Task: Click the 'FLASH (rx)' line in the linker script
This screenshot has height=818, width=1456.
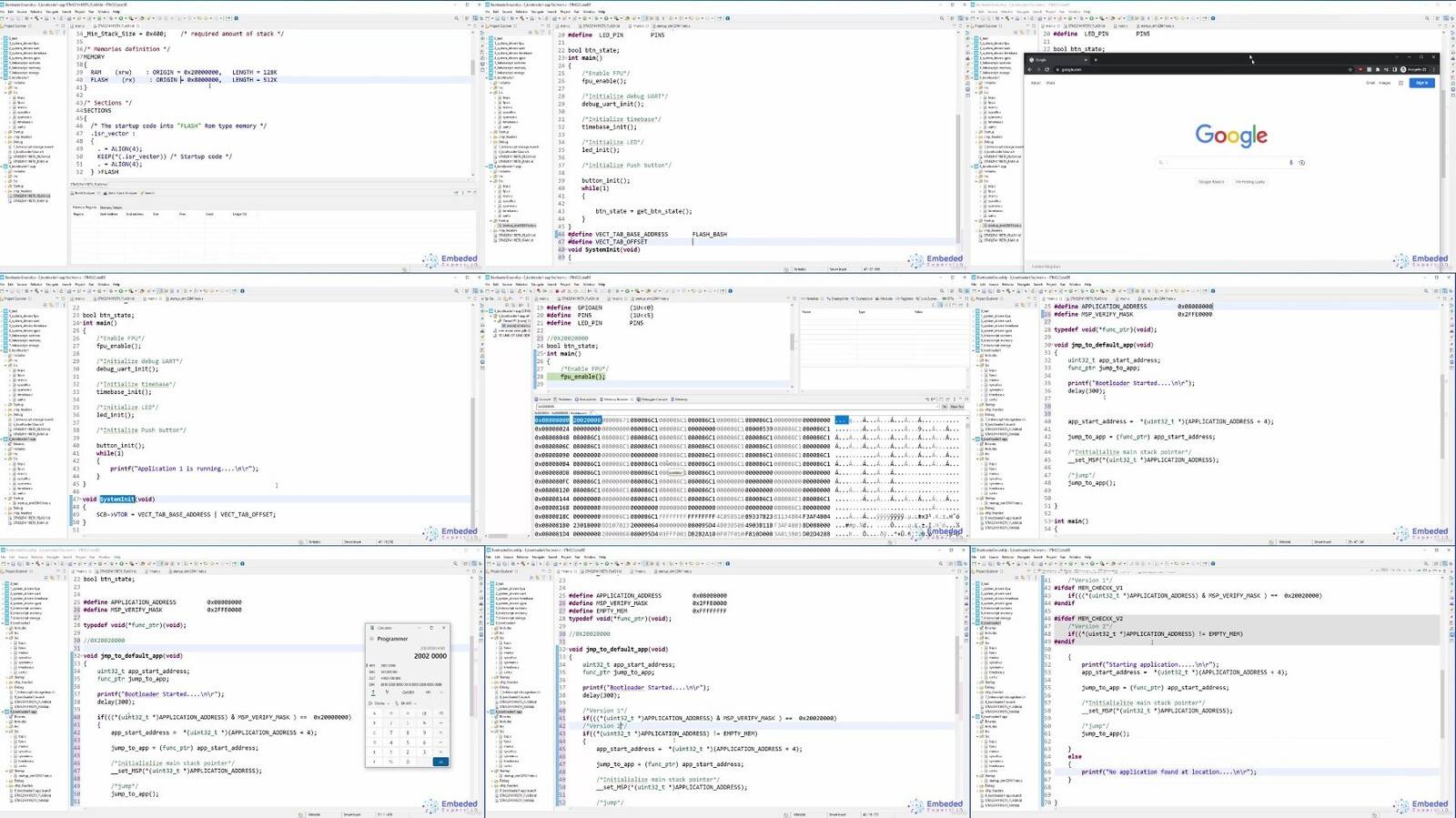Action: [184, 80]
